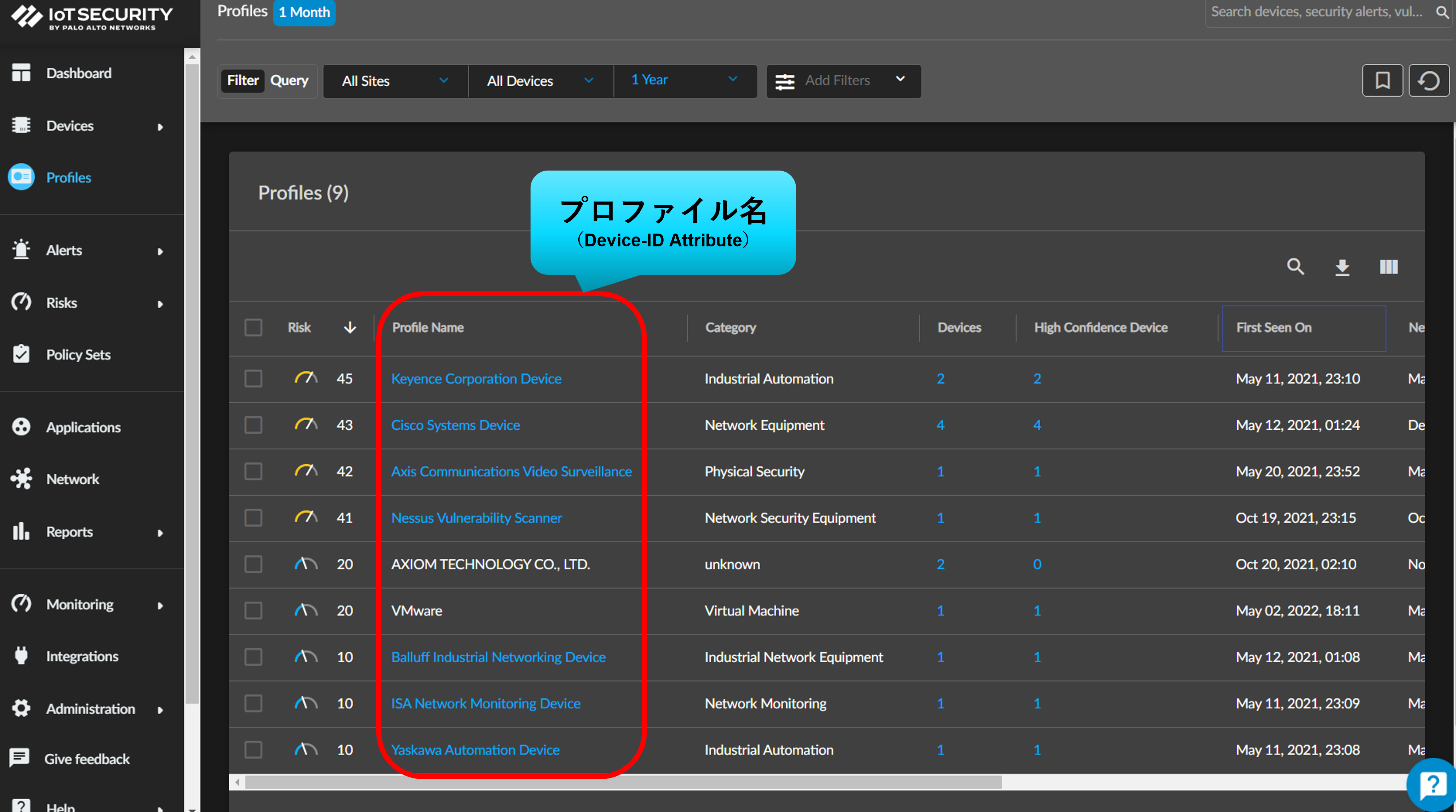Select the 1 Month badge
1456x812 pixels.
[x=304, y=12]
